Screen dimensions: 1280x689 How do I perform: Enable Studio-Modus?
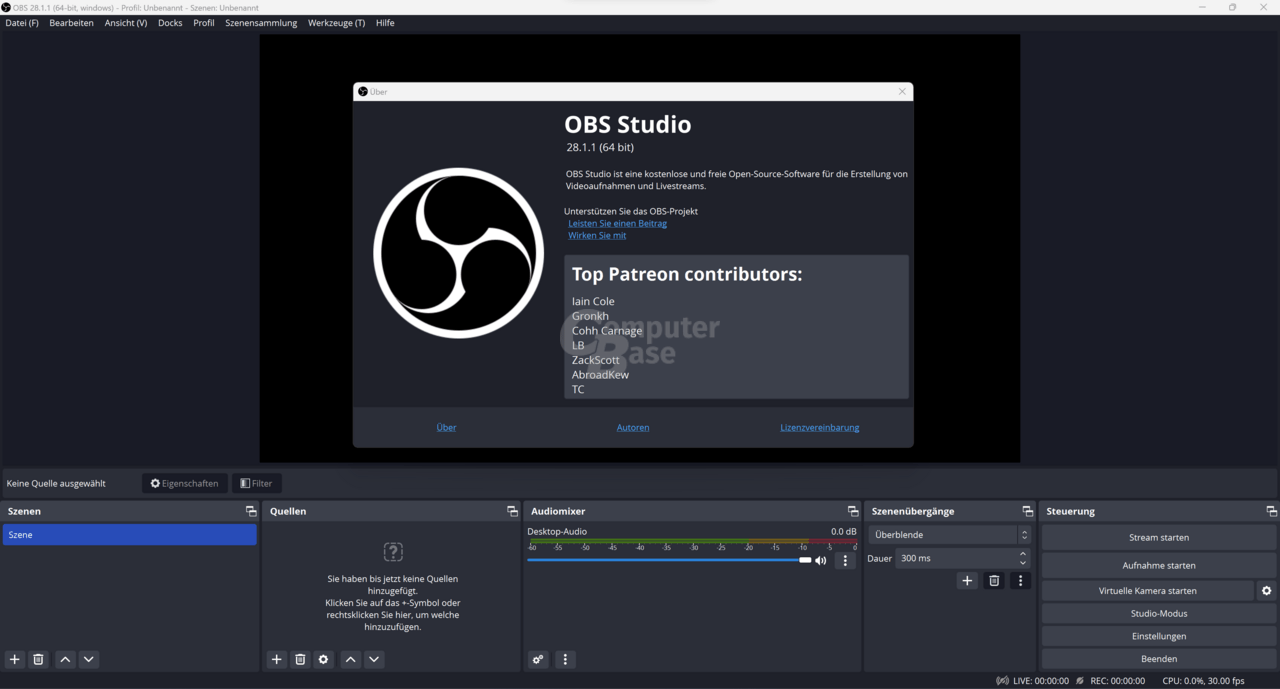[1158, 612]
